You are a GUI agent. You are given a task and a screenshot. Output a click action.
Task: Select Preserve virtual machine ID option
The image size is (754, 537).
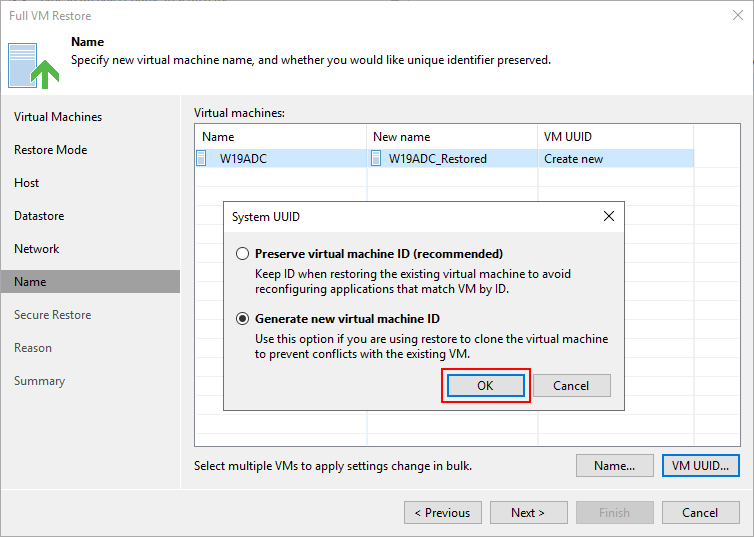click(x=242, y=253)
